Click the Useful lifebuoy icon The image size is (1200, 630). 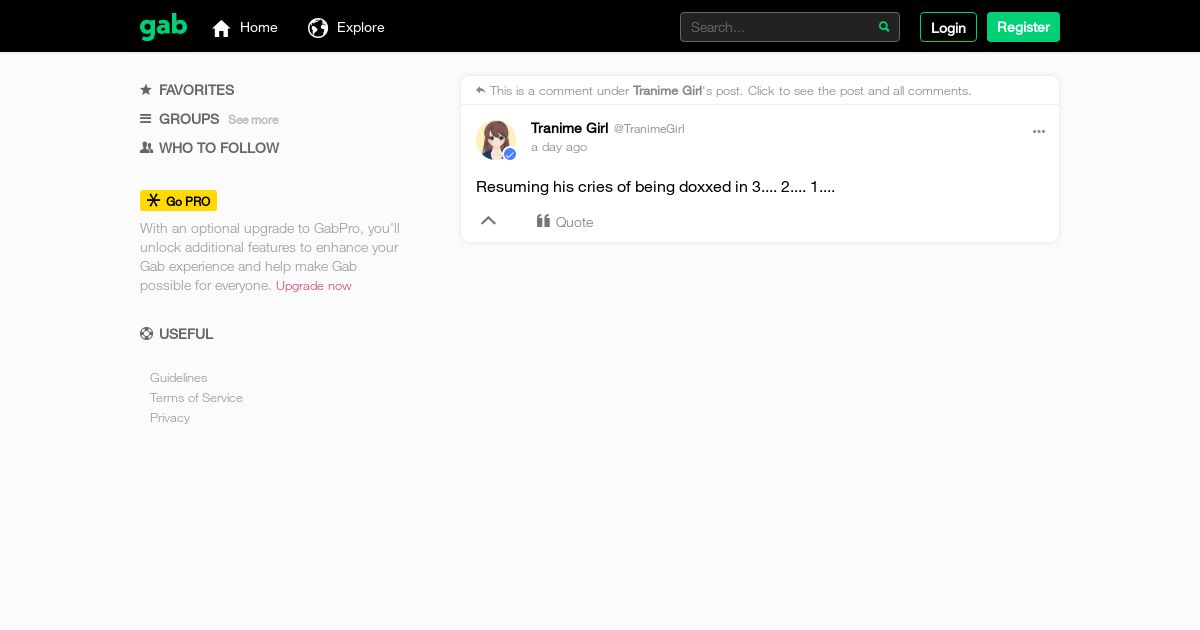pyautogui.click(x=146, y=334)
